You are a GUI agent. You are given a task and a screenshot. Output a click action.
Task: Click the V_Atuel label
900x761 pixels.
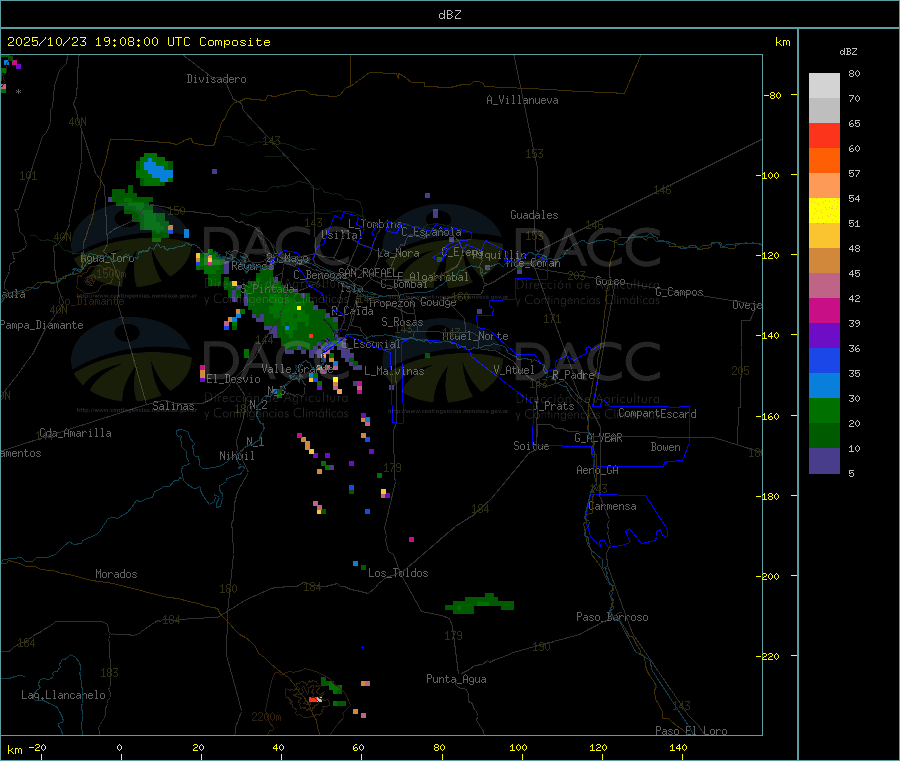pos(514,370)
